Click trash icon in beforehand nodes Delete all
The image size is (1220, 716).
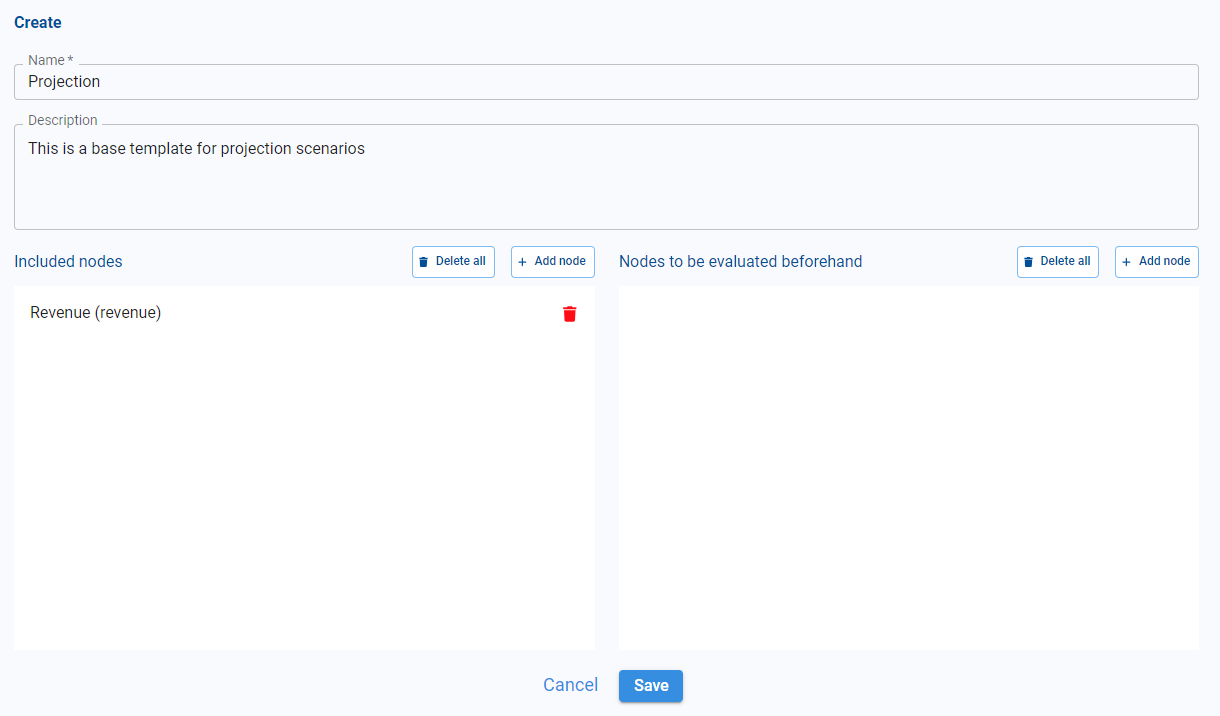pyautogui.click(x=1028, y=262)
